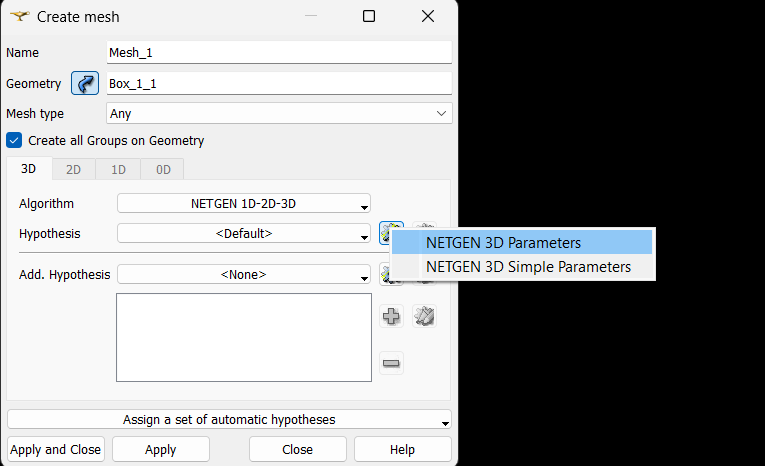Image resolution: width=765 pixels, height=466 pixels.
Task: Select NETGEN 3D Parameters menu entry
Action: click(522, 243)
